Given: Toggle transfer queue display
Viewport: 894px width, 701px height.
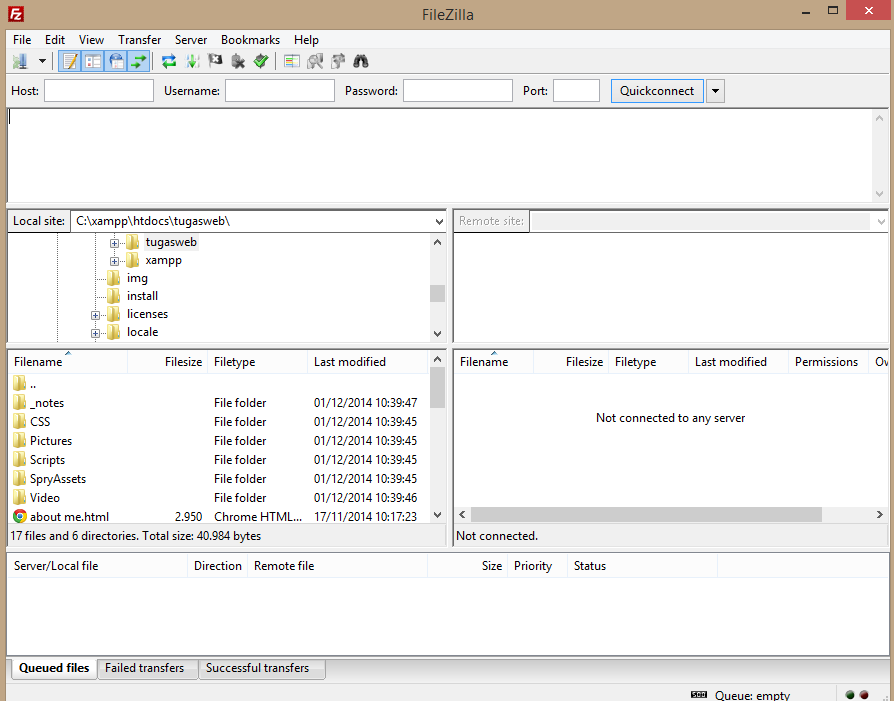Looking at the screenshot, I should point(139,61).
